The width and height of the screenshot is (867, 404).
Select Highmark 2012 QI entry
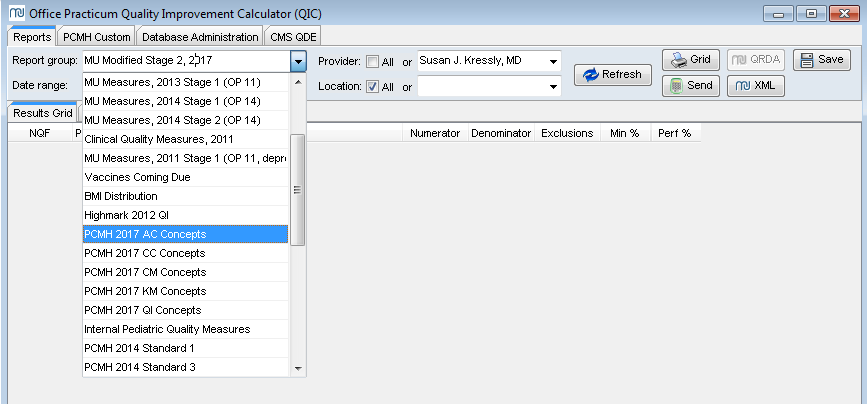pyautogui.click(x=186, y=215)
